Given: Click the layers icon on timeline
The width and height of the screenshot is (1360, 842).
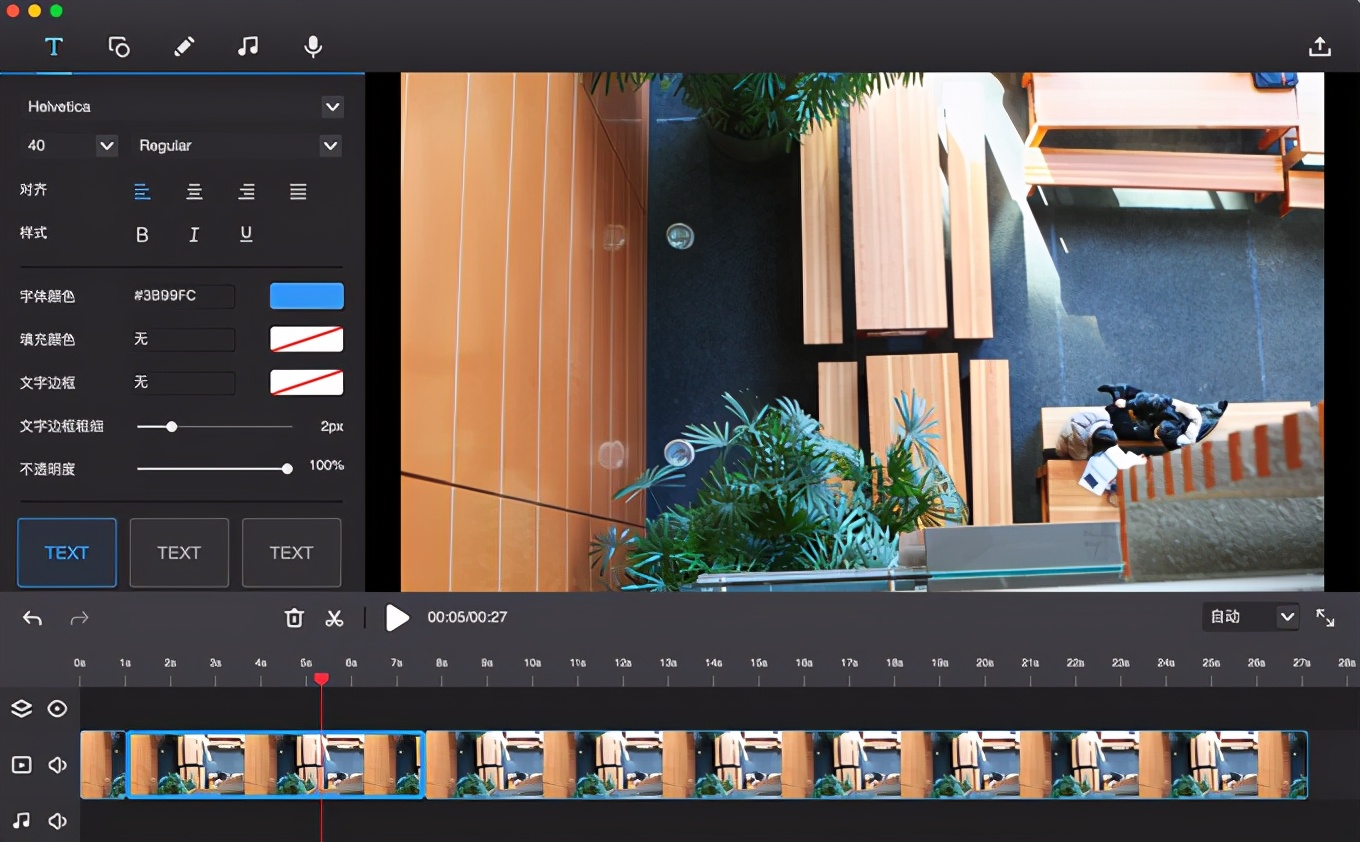Looking at the screenshot, I should click(21, 709).
